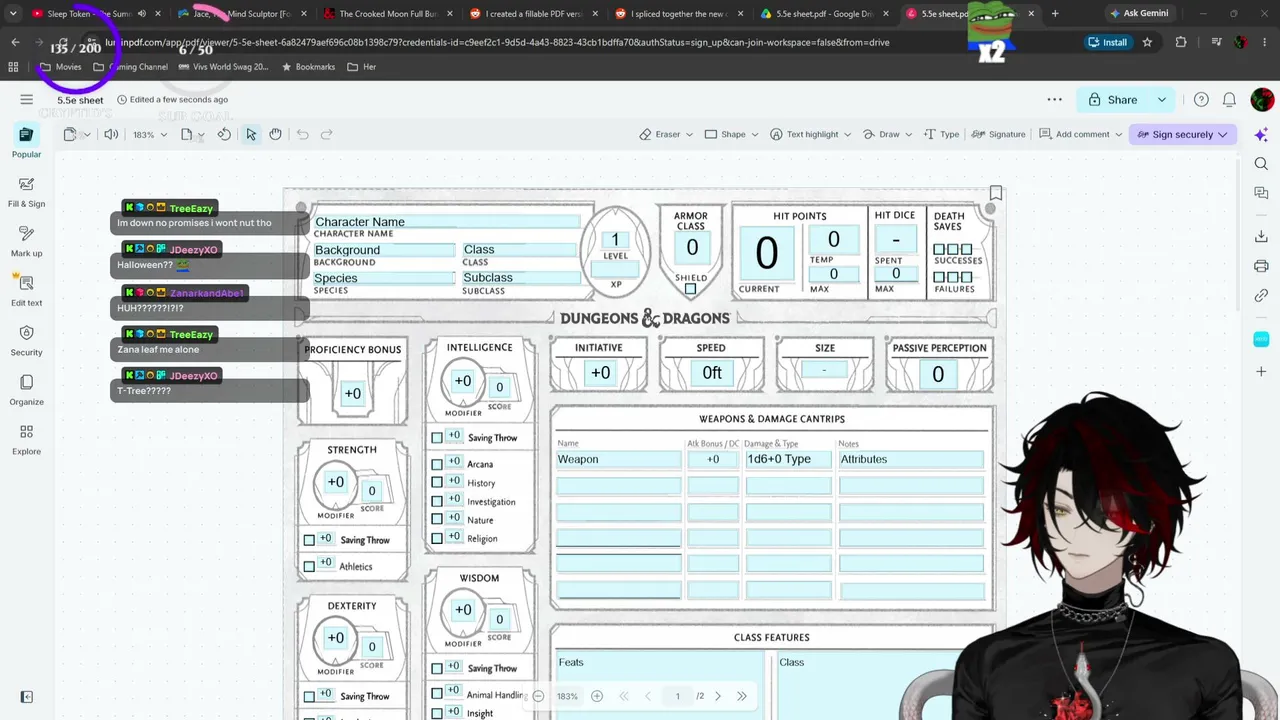Open the Mark up tools
The image size is (1280, 720).
[26, 241]
